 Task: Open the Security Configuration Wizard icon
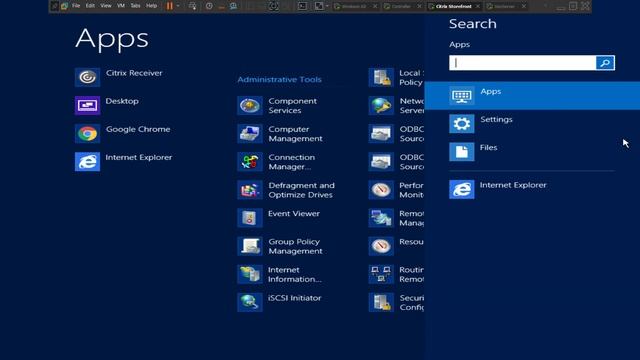[x=381, y=302]
